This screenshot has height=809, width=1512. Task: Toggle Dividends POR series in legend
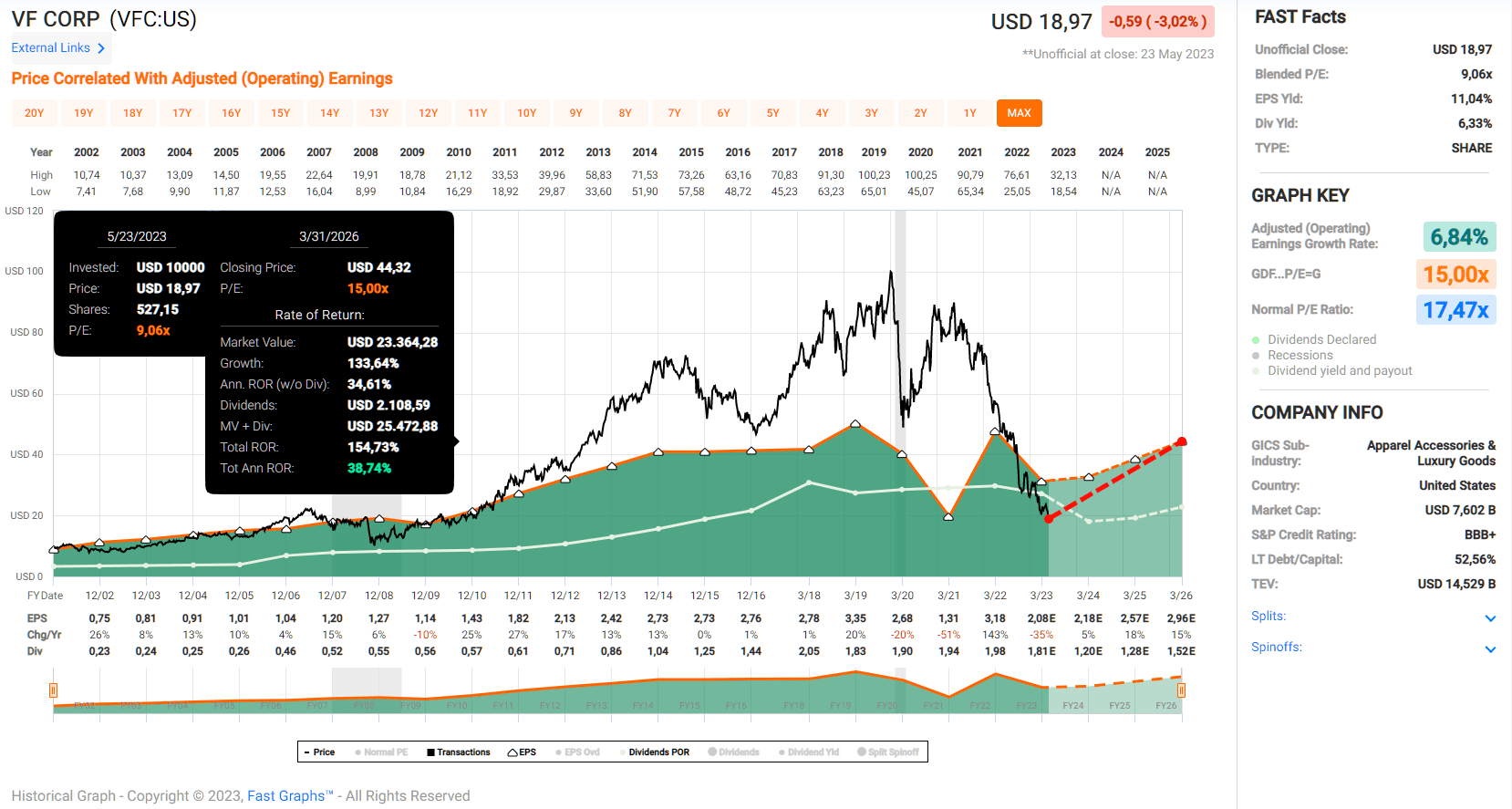point(655,752)
